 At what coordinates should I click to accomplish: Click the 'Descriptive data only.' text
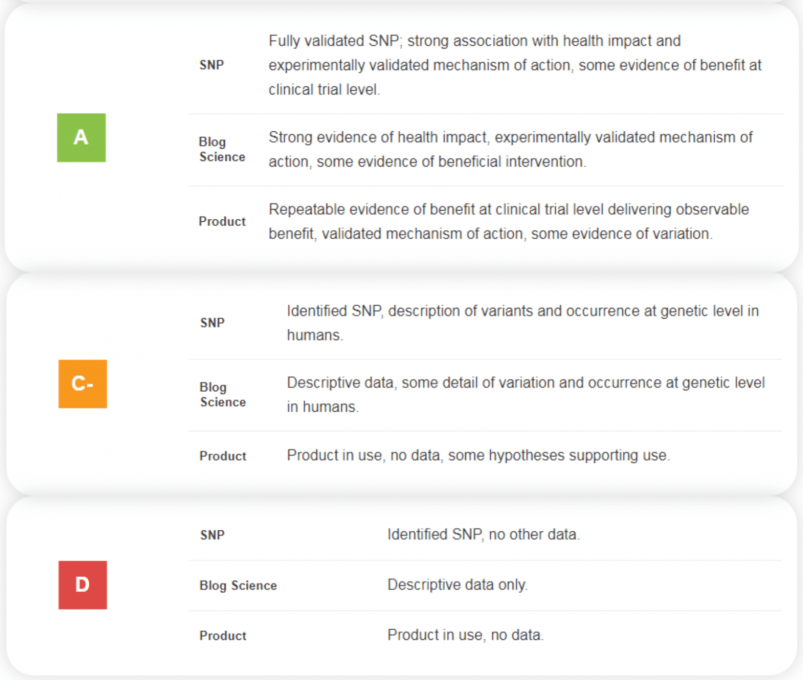(x=457, y=585)
